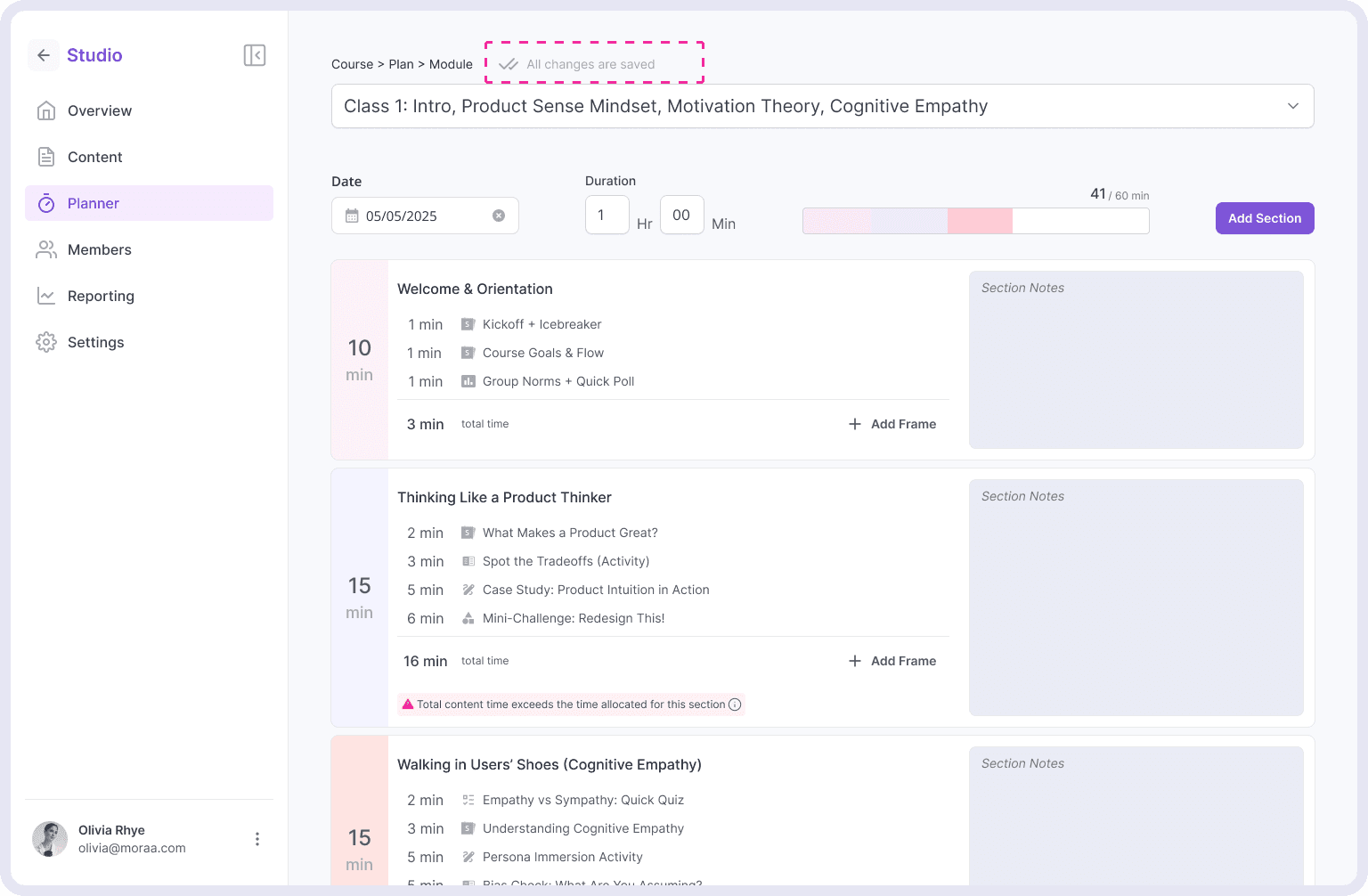Click Olivia Rhye's profile avatar
The image size is (1368, 896).
[50, 839]
